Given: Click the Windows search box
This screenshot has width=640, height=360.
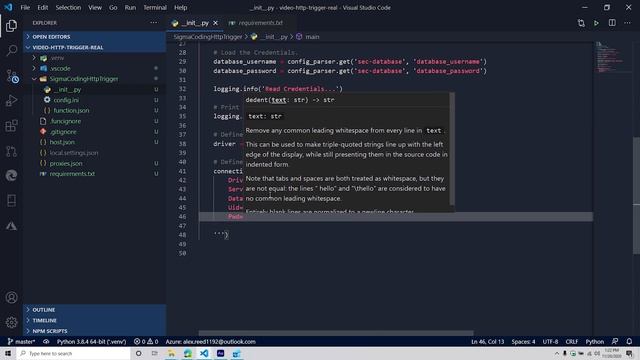Looking at the screenshot, I should (x=73, y=353).
